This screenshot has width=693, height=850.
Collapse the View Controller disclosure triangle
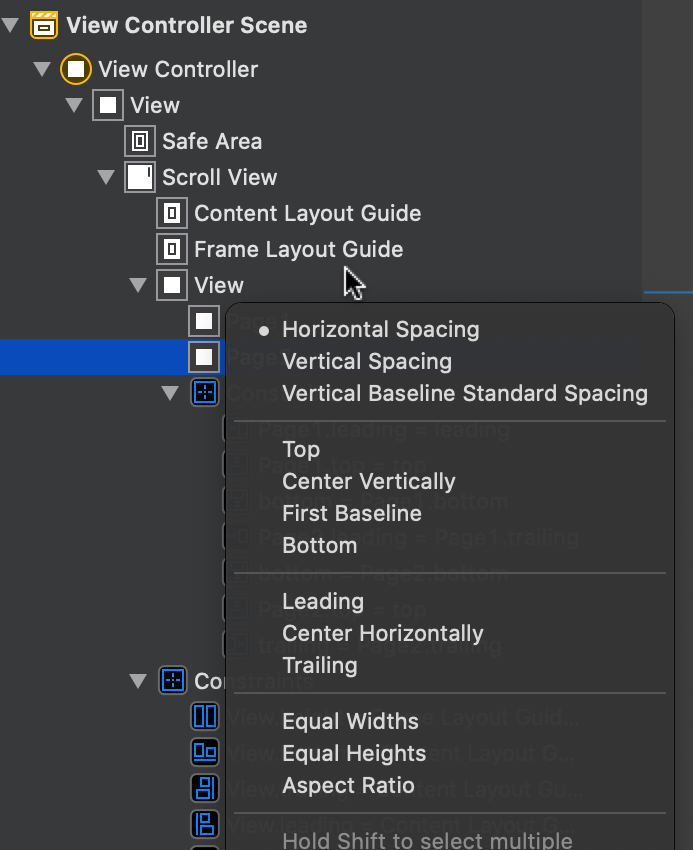(x=42, y=69)
